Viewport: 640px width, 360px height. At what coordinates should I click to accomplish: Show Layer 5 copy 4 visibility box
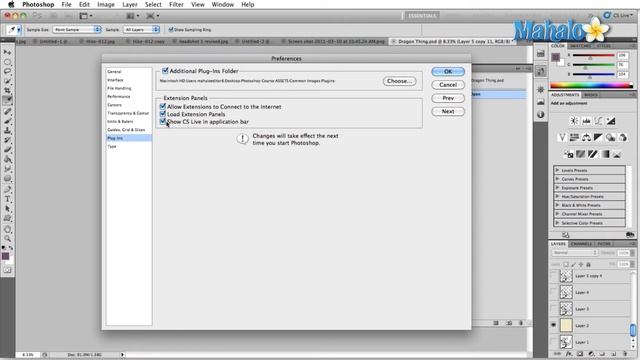coord(553,276)
